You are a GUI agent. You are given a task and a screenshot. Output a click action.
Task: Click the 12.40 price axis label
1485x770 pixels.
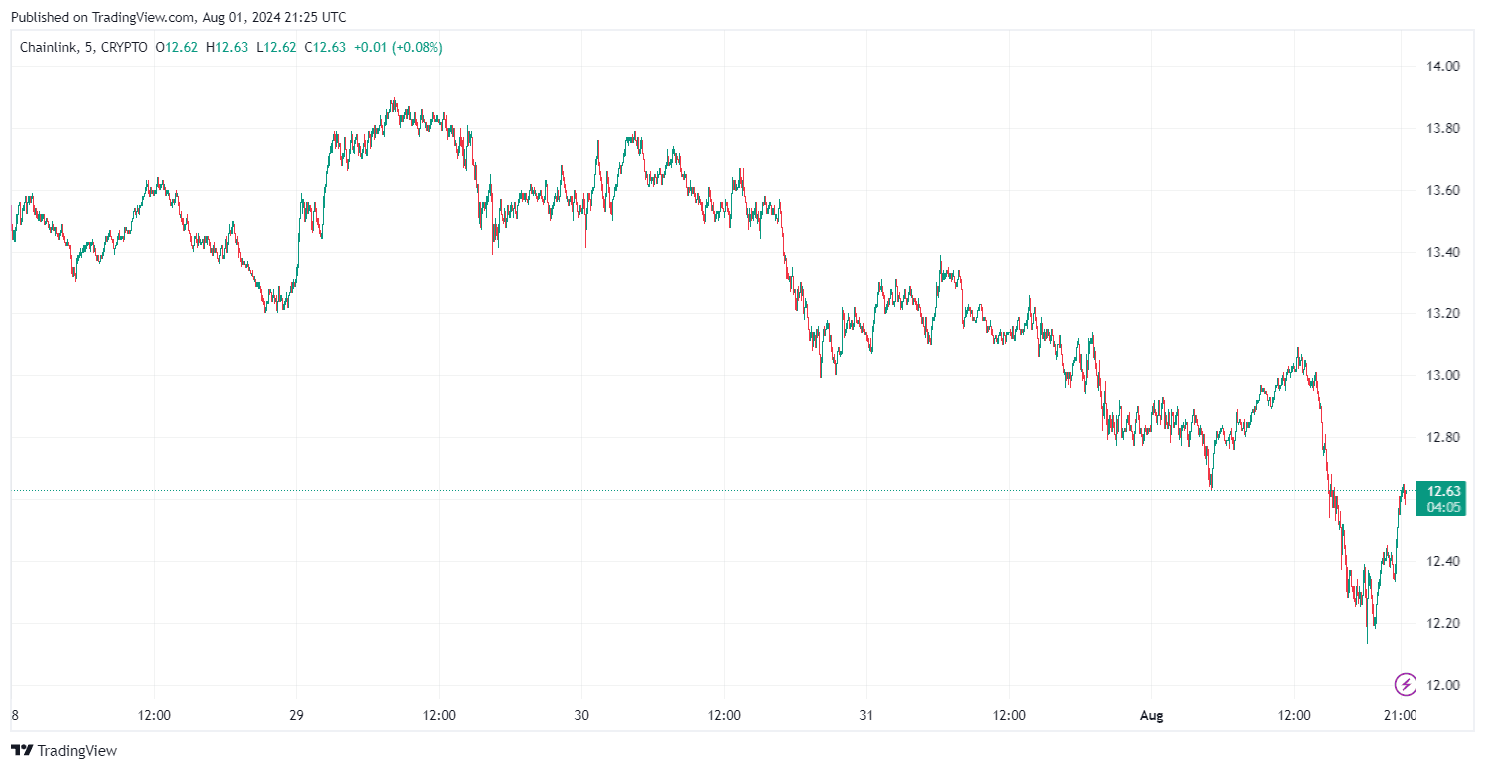pyautogui.click(x=1444, y=561)
